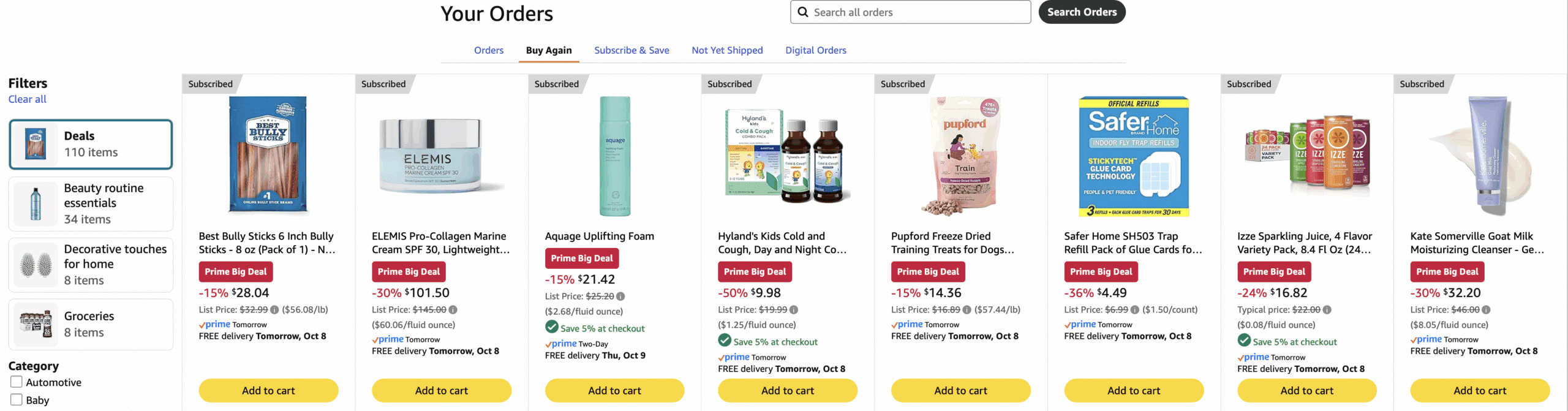Click the magnifying glass search icon

(x=804, y=12)
